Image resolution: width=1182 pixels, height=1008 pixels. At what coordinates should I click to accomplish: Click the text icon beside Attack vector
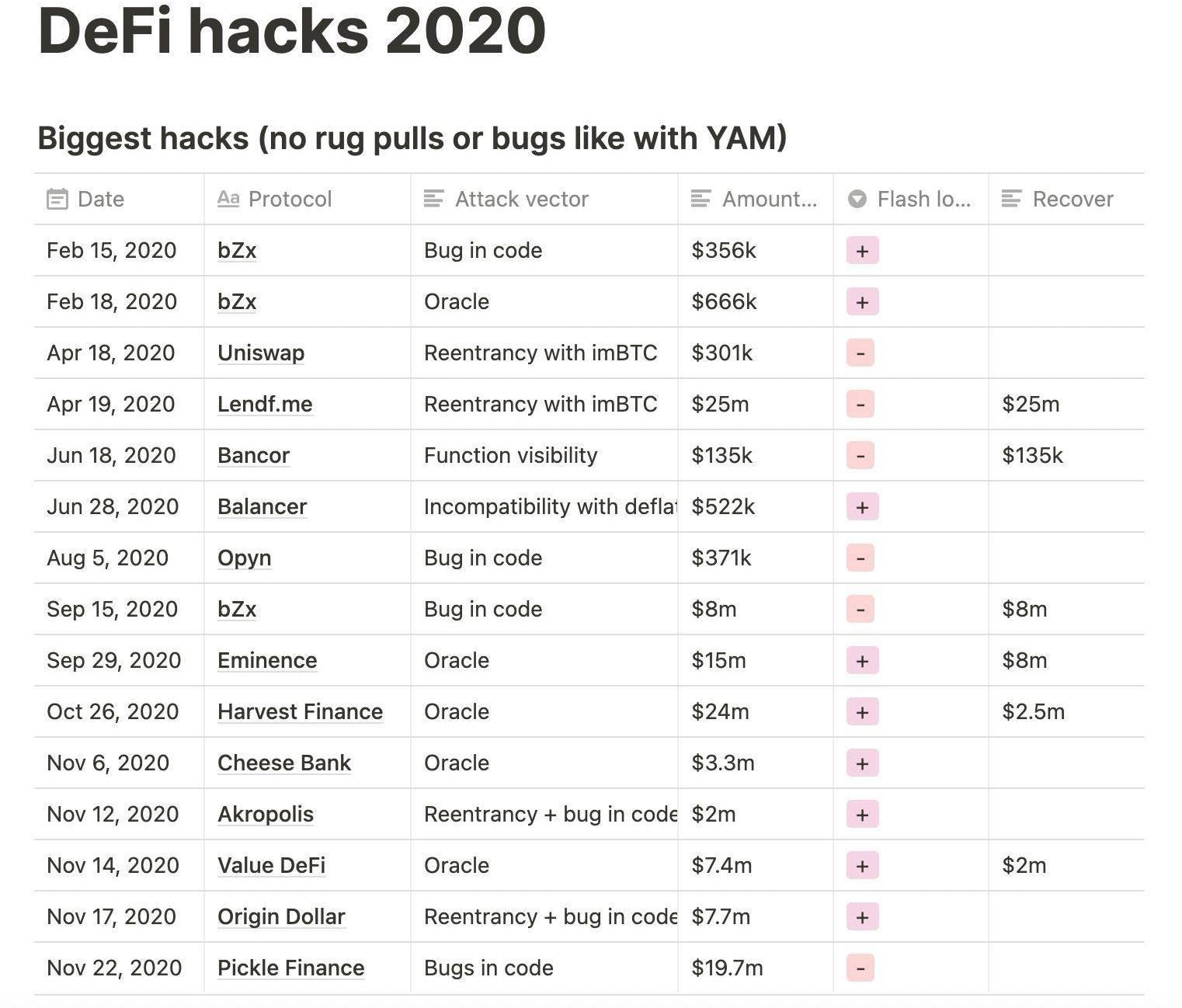434,200
